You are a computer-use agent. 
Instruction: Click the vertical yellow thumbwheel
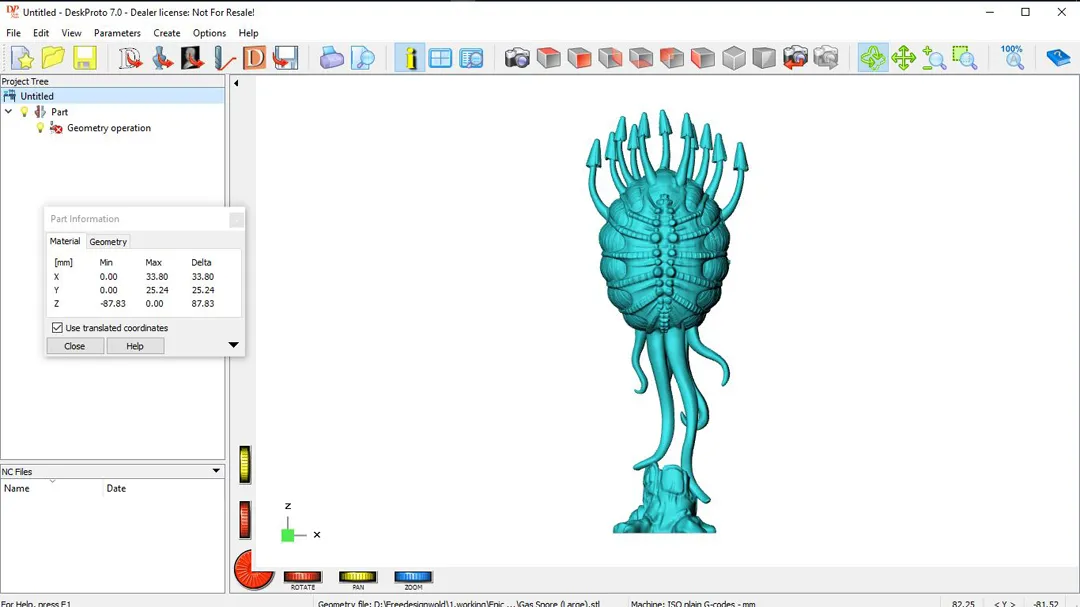point(245,464)
